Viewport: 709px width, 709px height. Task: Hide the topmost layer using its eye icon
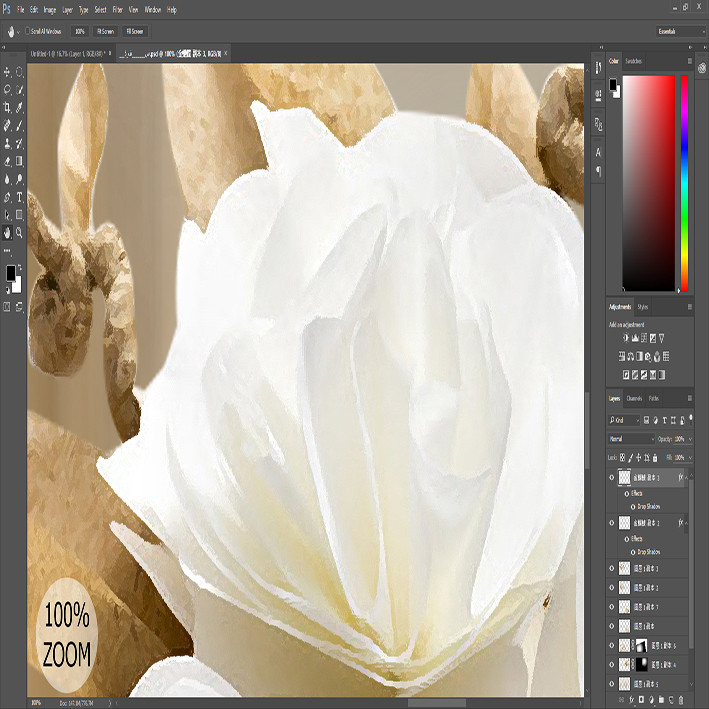click(612, 477)
